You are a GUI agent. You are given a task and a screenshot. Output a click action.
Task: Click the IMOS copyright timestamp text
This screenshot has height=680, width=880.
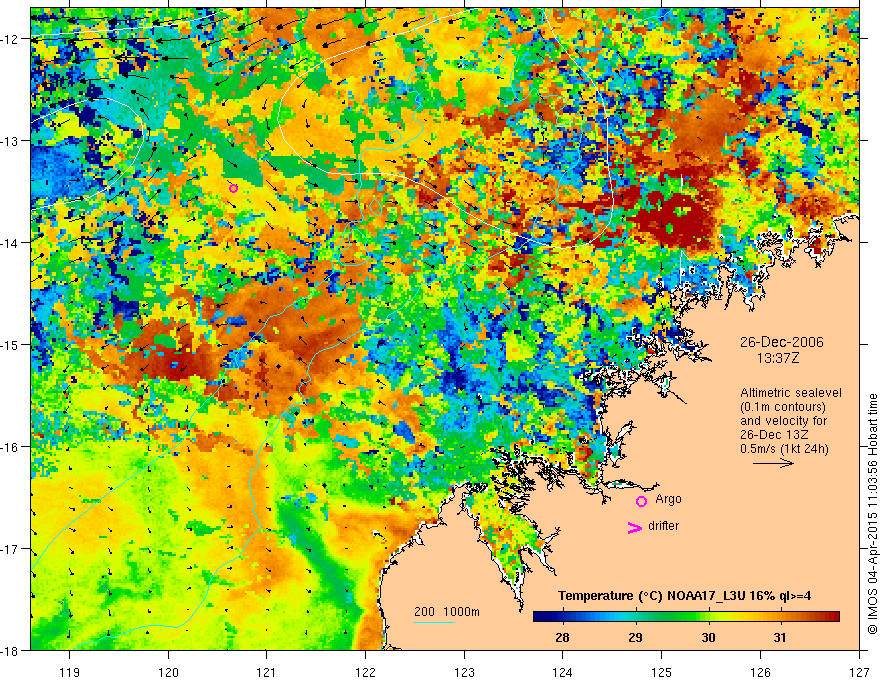coord(873,515)
